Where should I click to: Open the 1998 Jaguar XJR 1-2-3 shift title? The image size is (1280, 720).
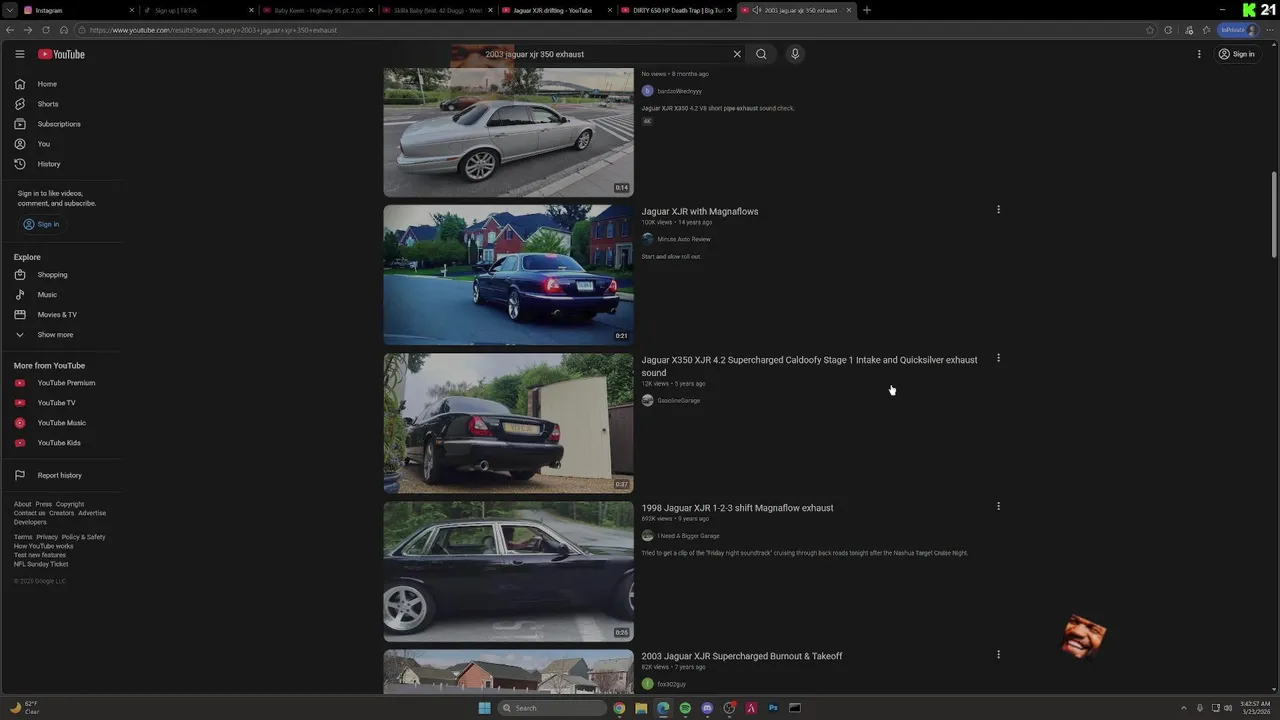[737, 508]
